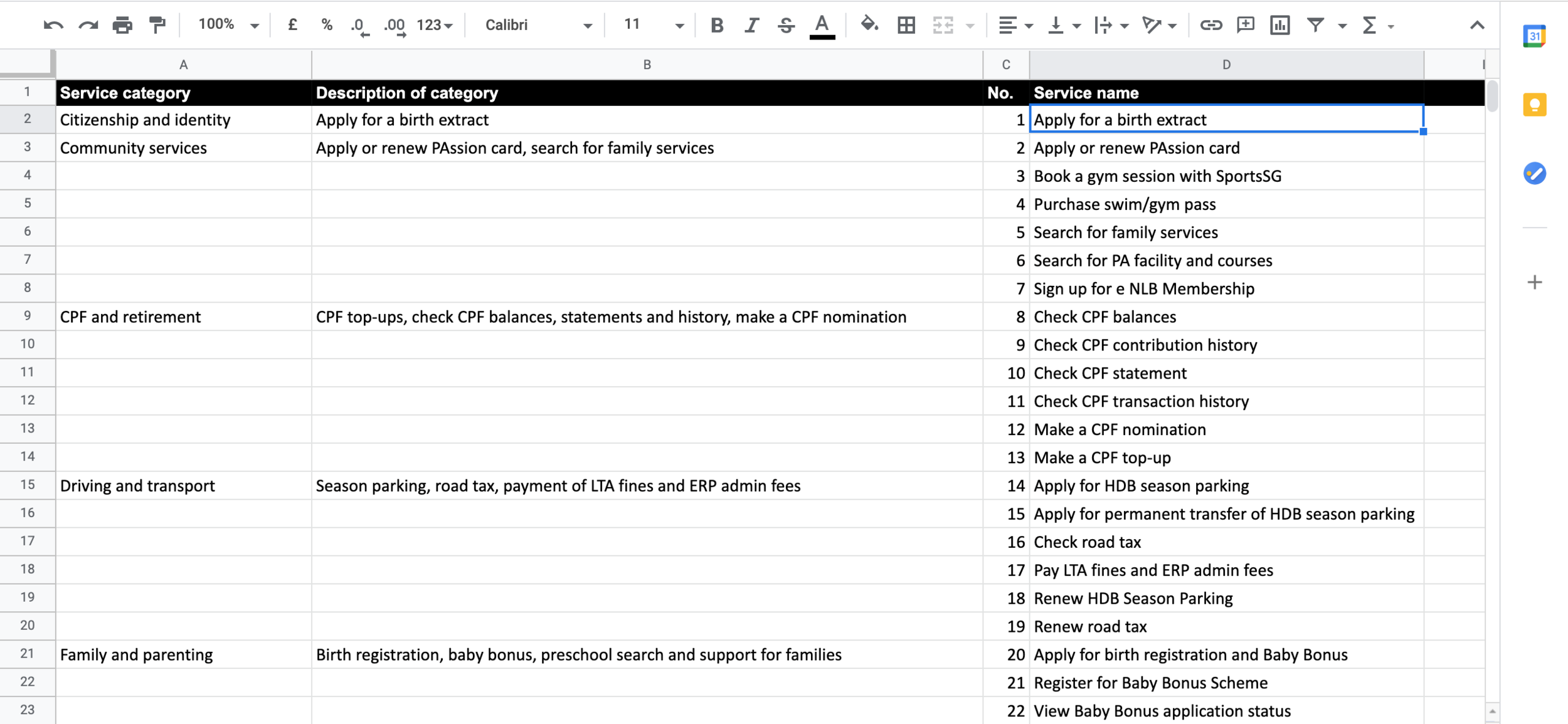This screenshot has height=724, width=1568.
Task: Expand the merge cells options arrow
Action: pyautogui.click(x=970, y=26)
